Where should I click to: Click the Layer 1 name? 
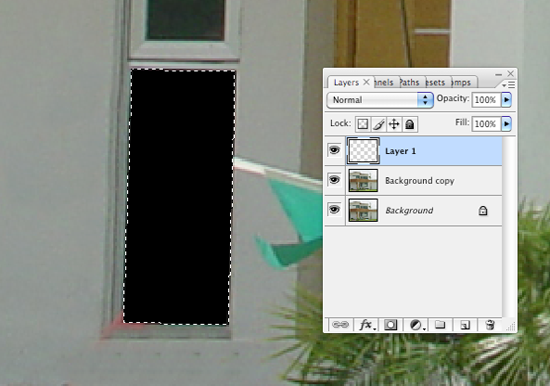click(400, 151)
